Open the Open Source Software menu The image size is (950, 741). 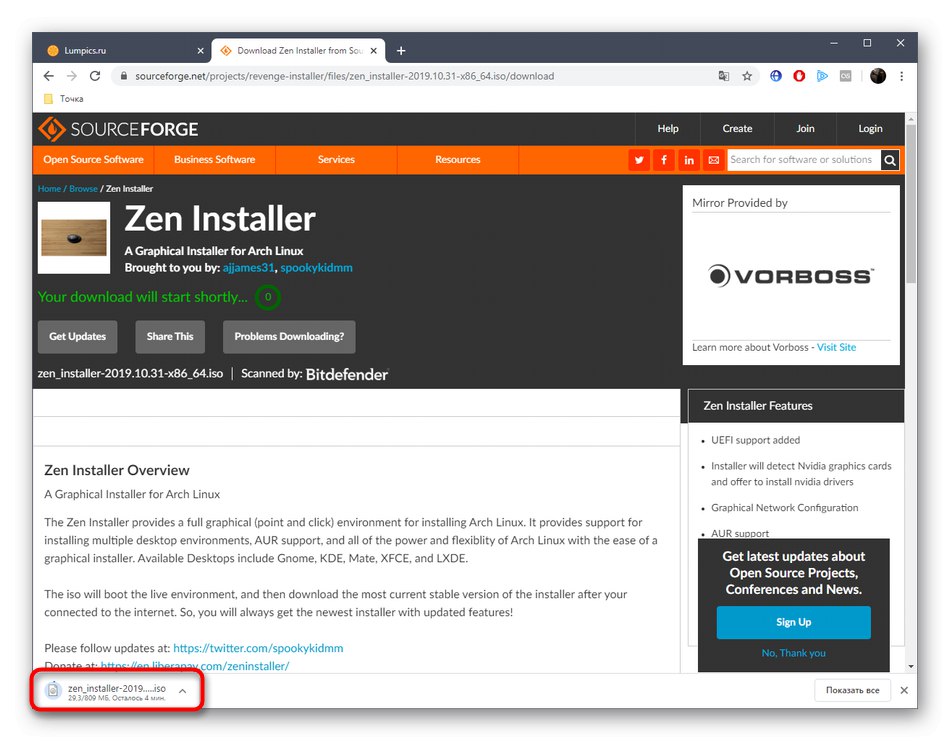point(93,160)
